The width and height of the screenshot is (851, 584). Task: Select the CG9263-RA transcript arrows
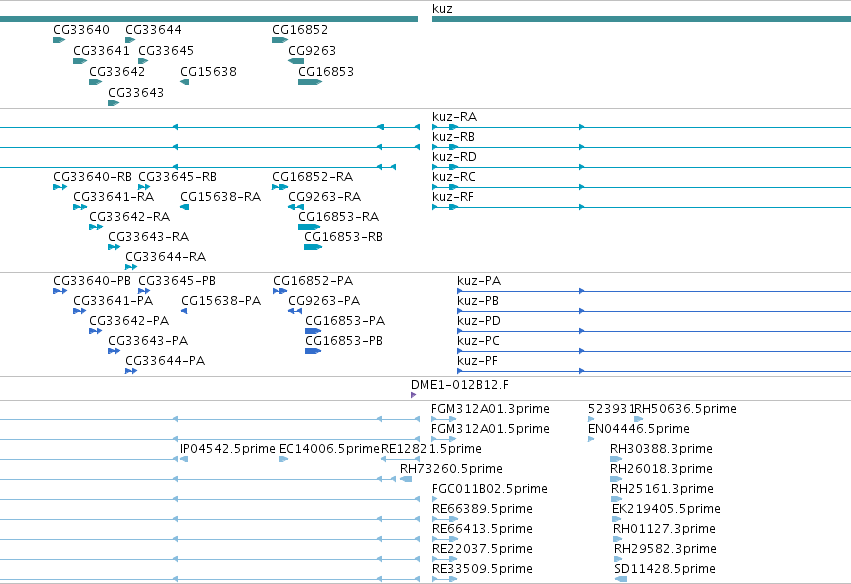click(296, 207)
